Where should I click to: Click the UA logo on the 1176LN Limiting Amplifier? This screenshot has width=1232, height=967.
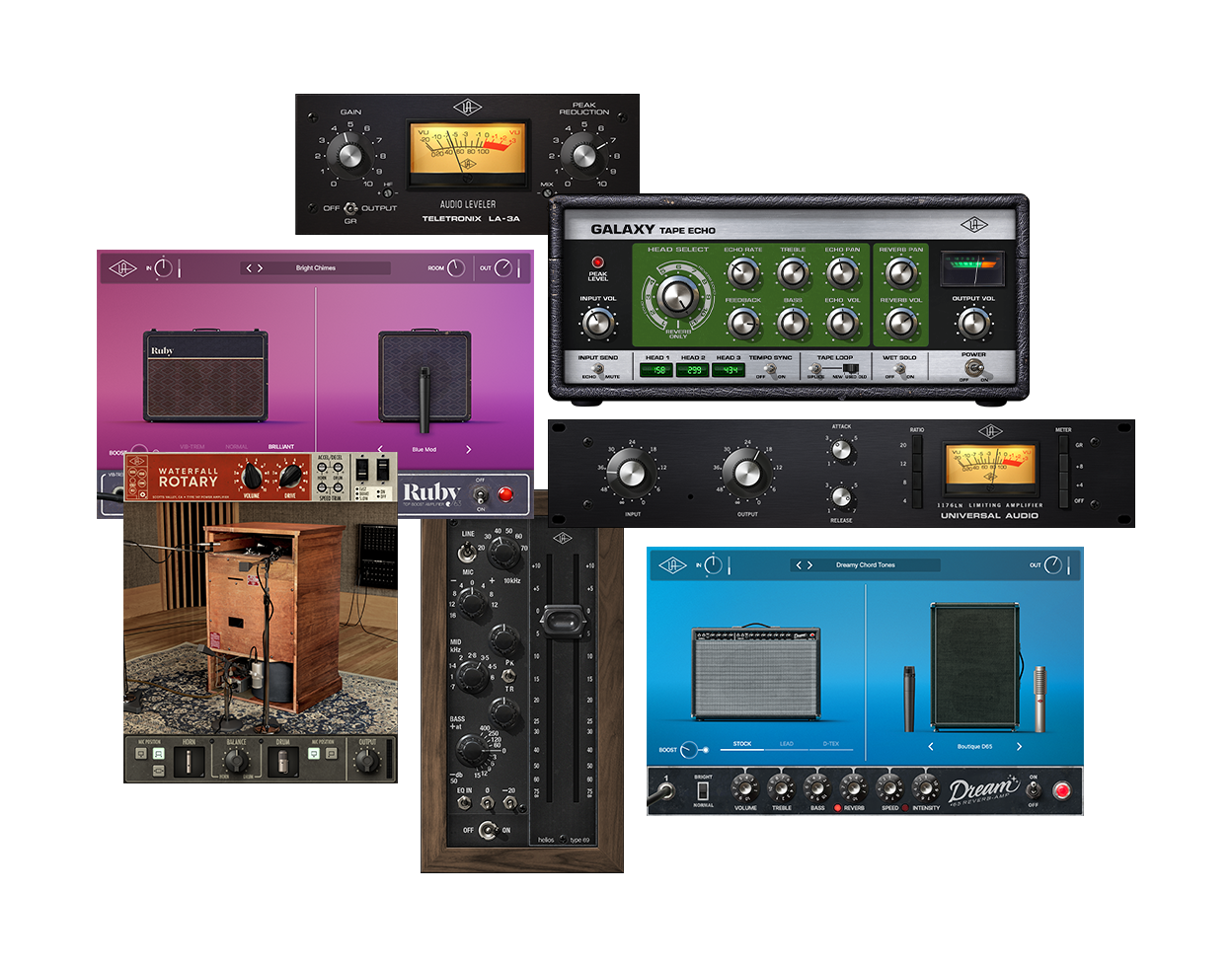point(990,431)
